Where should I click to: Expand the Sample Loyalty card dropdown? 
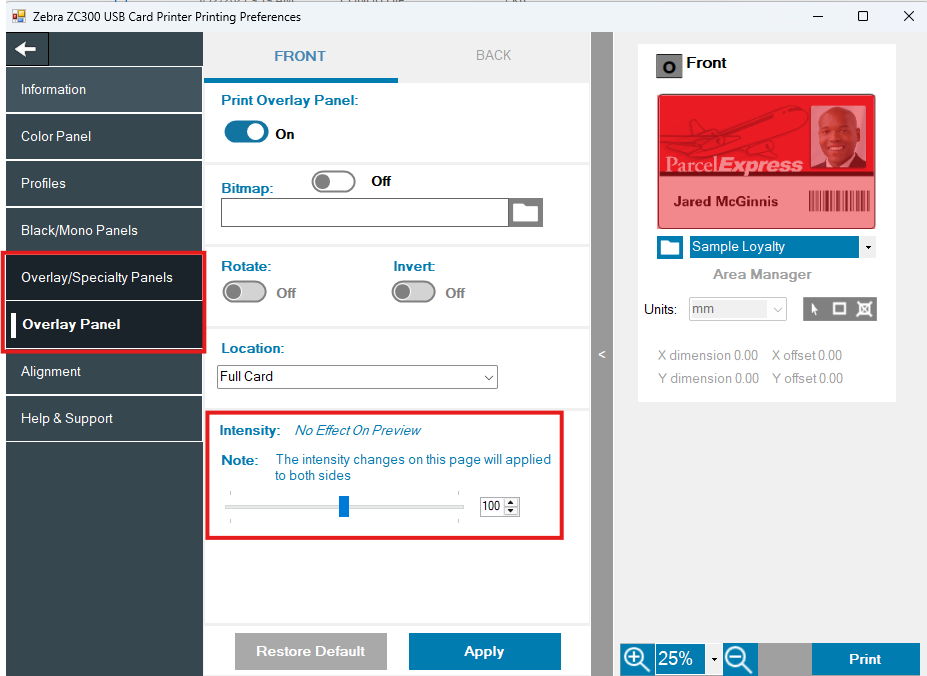pyautogui.click(x=868, y=247)
